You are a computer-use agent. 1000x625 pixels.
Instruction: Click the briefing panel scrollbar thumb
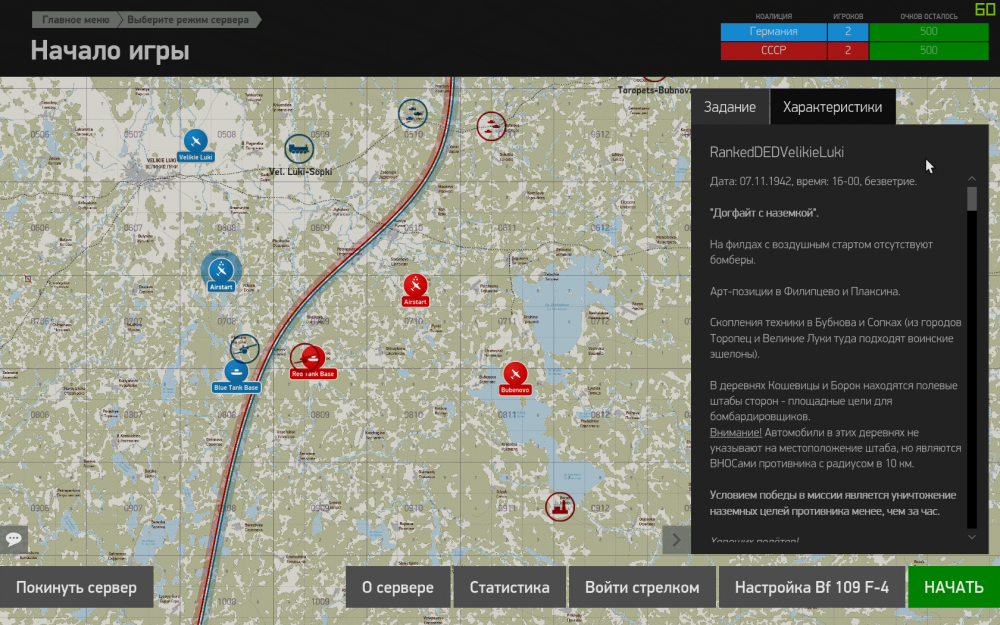click(x=971, y=198)
